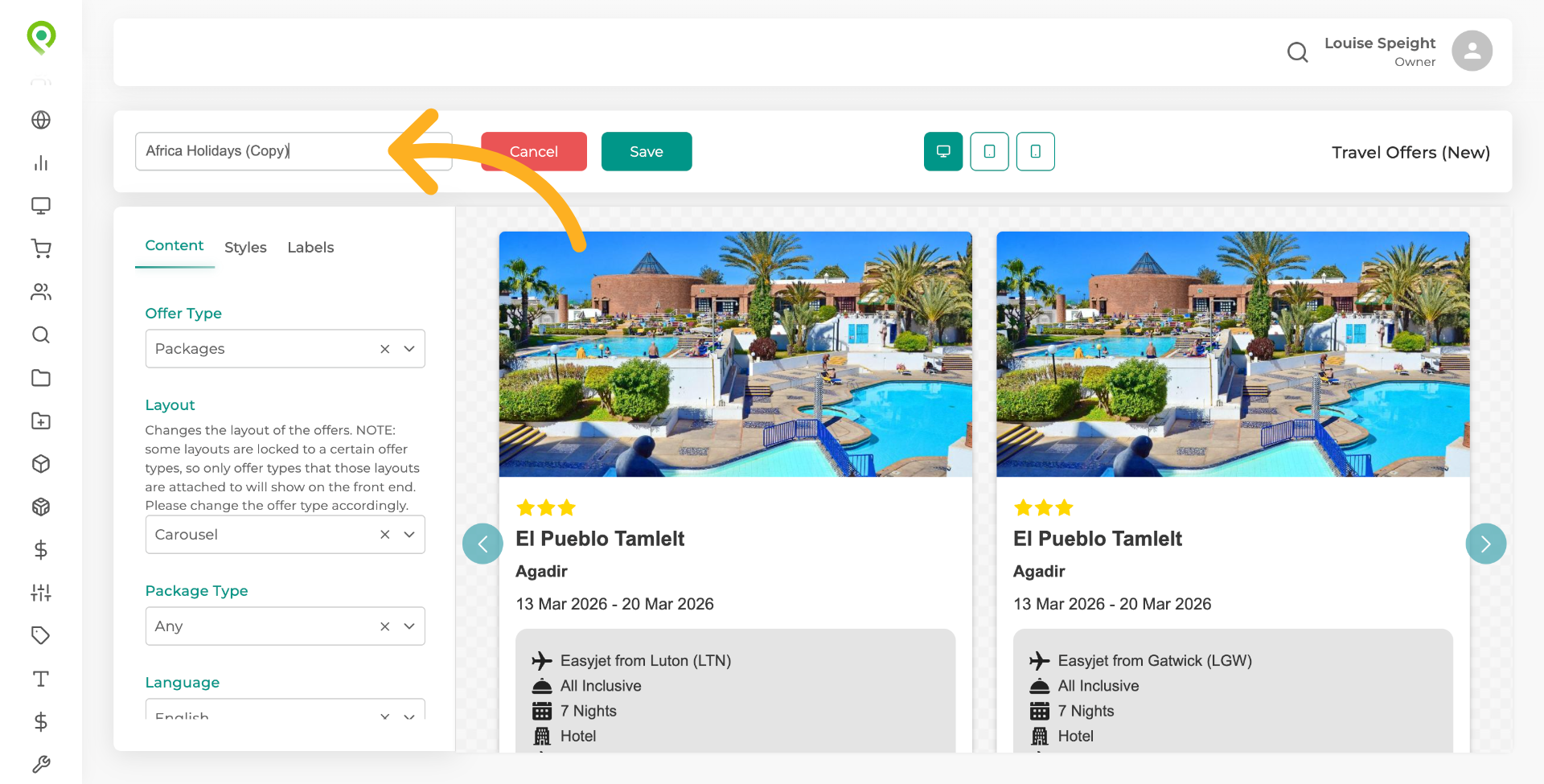Open the wrench tools sidebar icon
This screenshot has height=784, width=1544.
pos(41,764)
